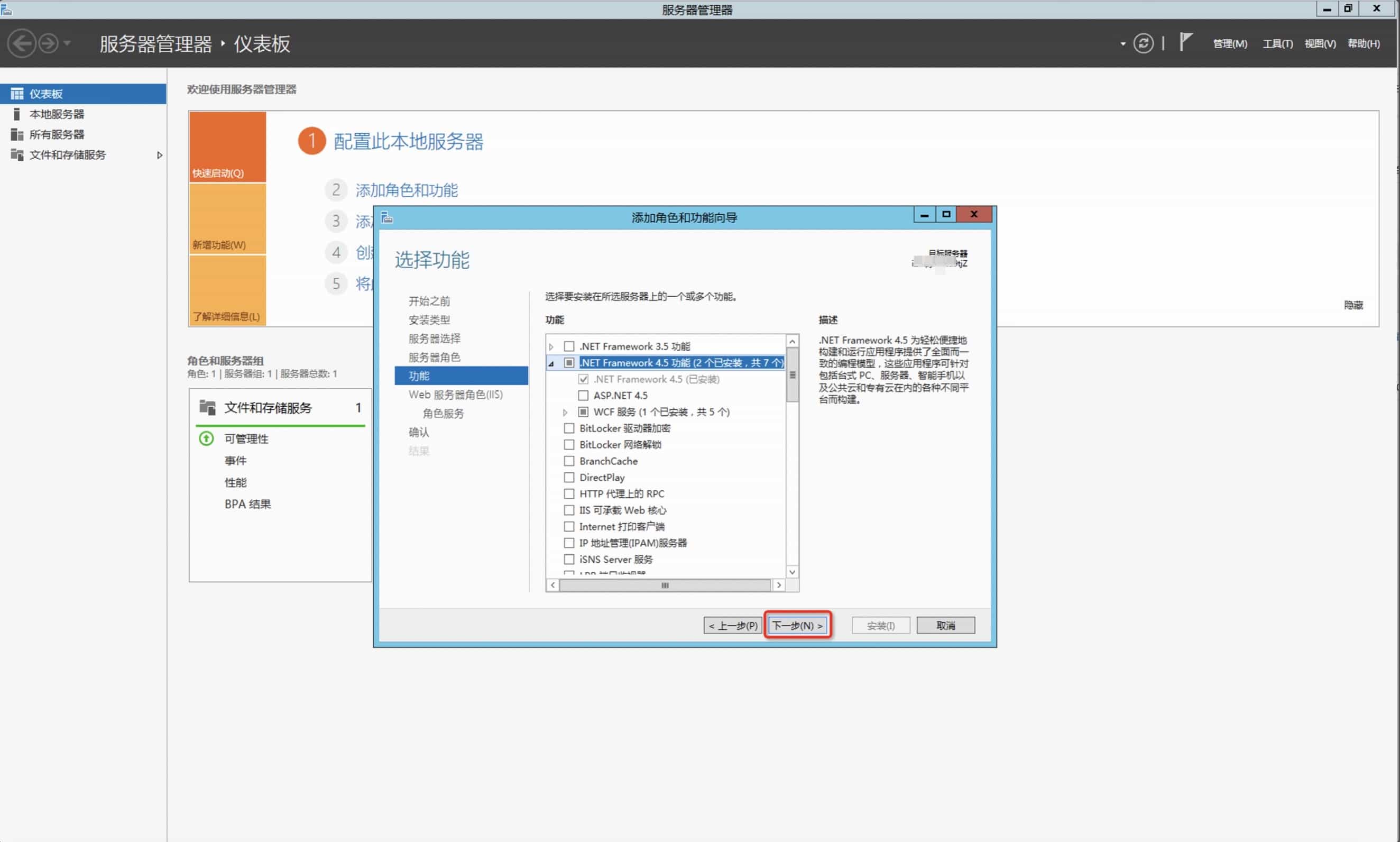The height and width of the screenshot is (842, 1400).
Task: Open 所有服务器 in the sidebar
Action: [57, 134]
